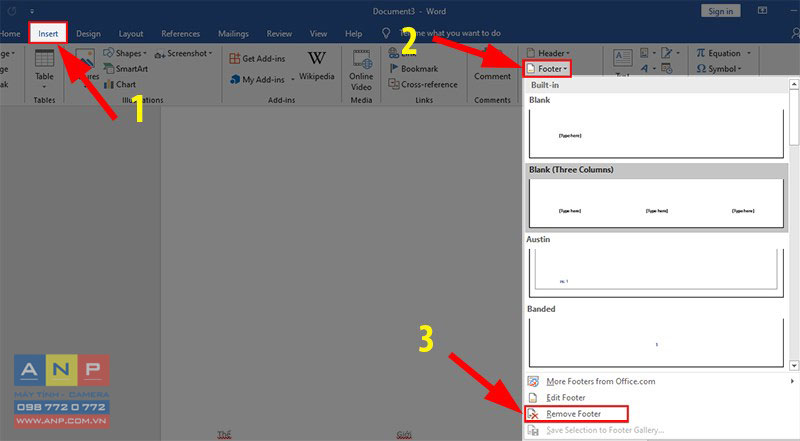Insert a Bookmark
Screen dimensions: 800x441
tap(414, 68)
